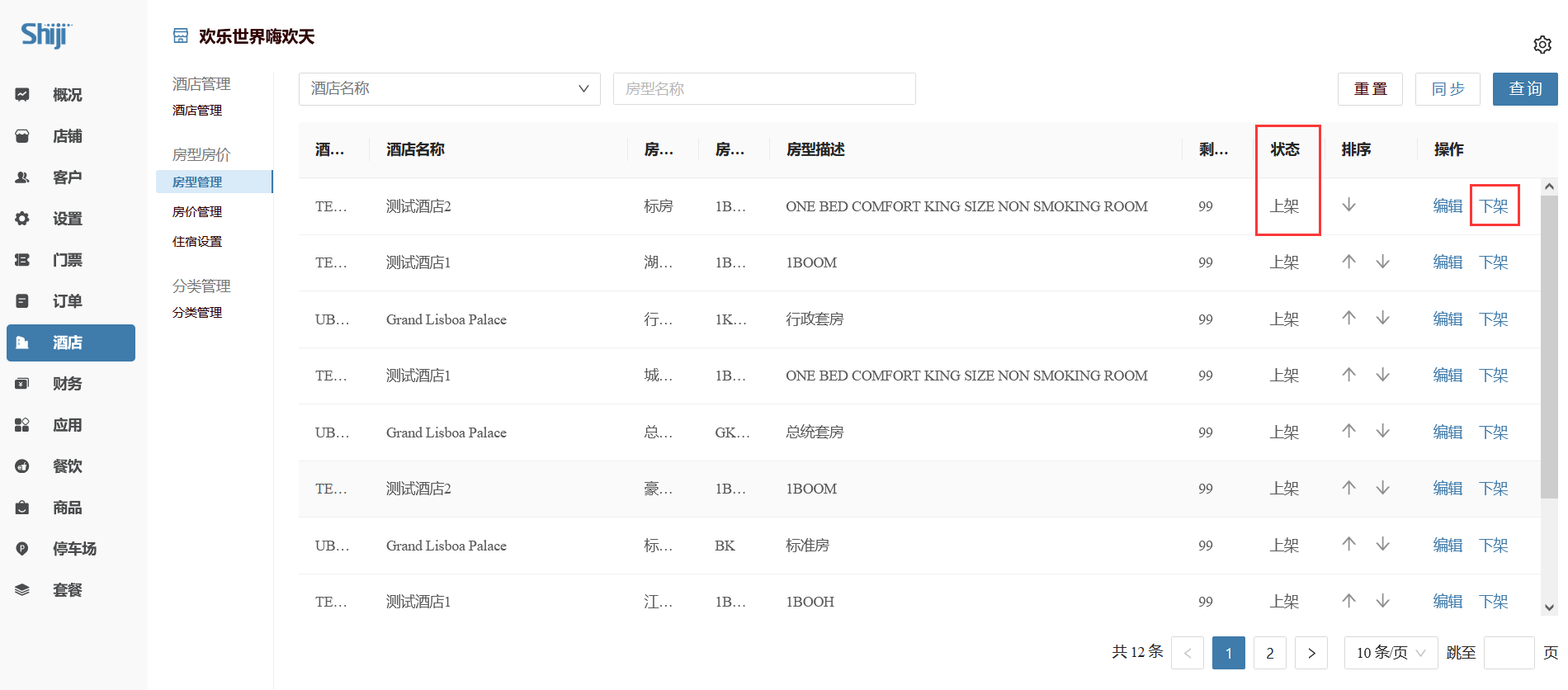The width and height of the screenshot is (1568, 690).
Task: Click the 同步 sync button
Action: (x=1447, y=89)
